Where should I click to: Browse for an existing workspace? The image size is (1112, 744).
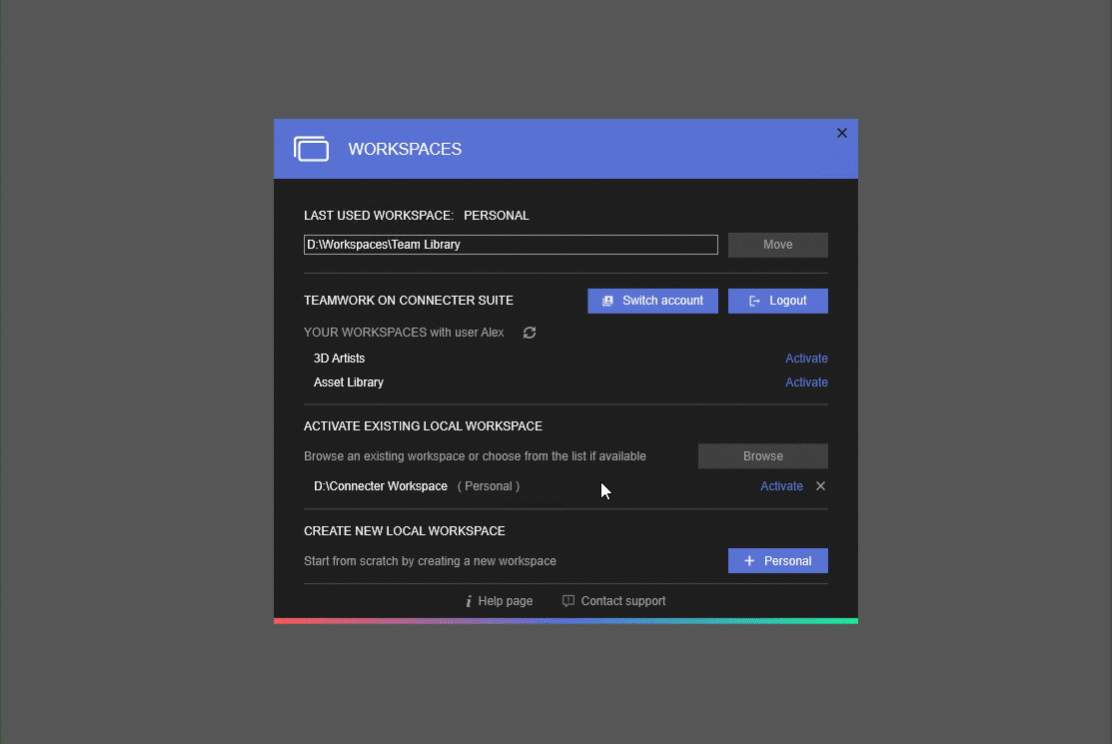click(x=762, y=456)
